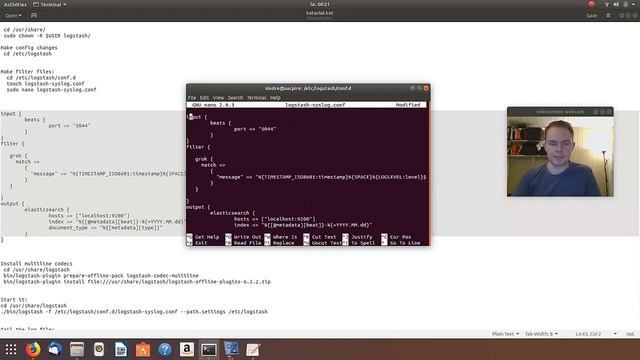The width and height of the screenshot is (640, 360).
Task: Open the Terminal app menu in top bar
Action: tap(49, 4)
